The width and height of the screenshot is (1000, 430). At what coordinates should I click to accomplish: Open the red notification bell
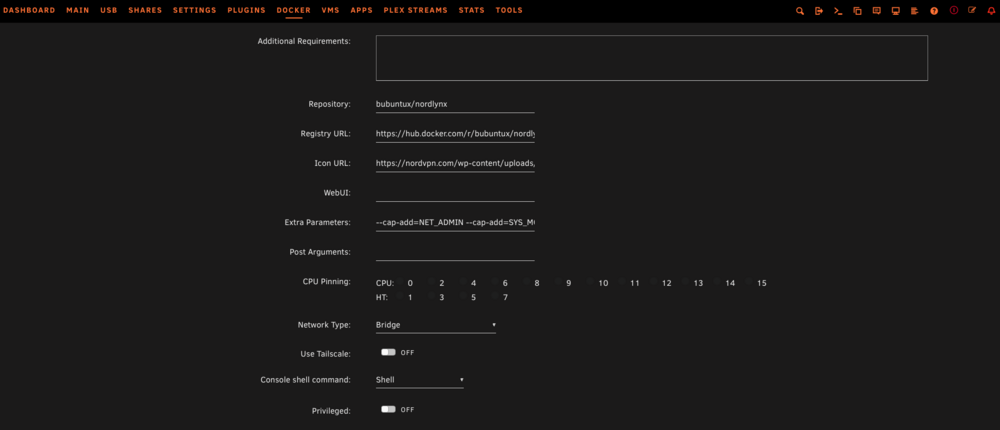(991, 10)
